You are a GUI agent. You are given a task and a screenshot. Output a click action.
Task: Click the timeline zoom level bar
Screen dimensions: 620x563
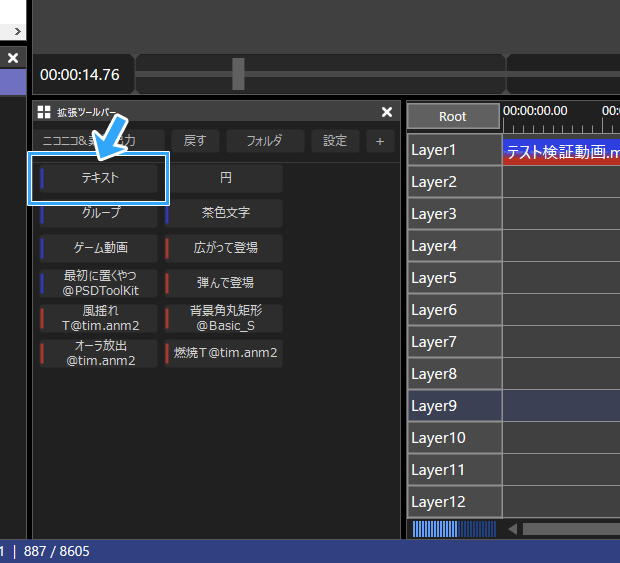pyautogui.click(x=454, y=529)
